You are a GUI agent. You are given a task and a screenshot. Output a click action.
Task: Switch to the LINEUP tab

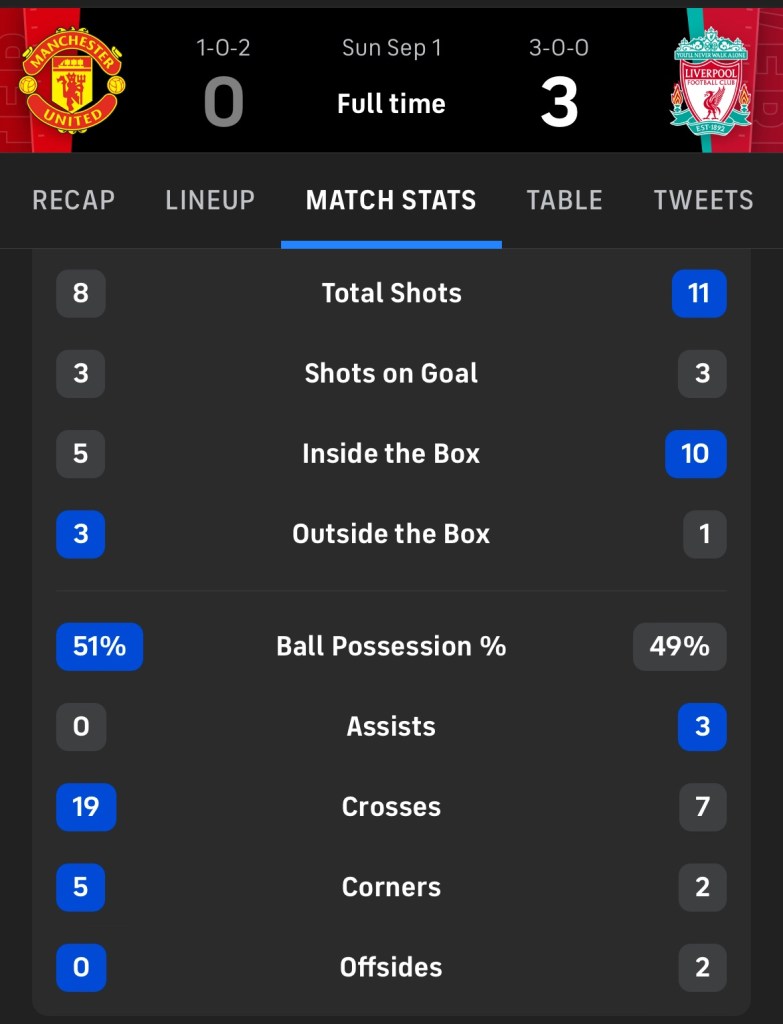210,200
